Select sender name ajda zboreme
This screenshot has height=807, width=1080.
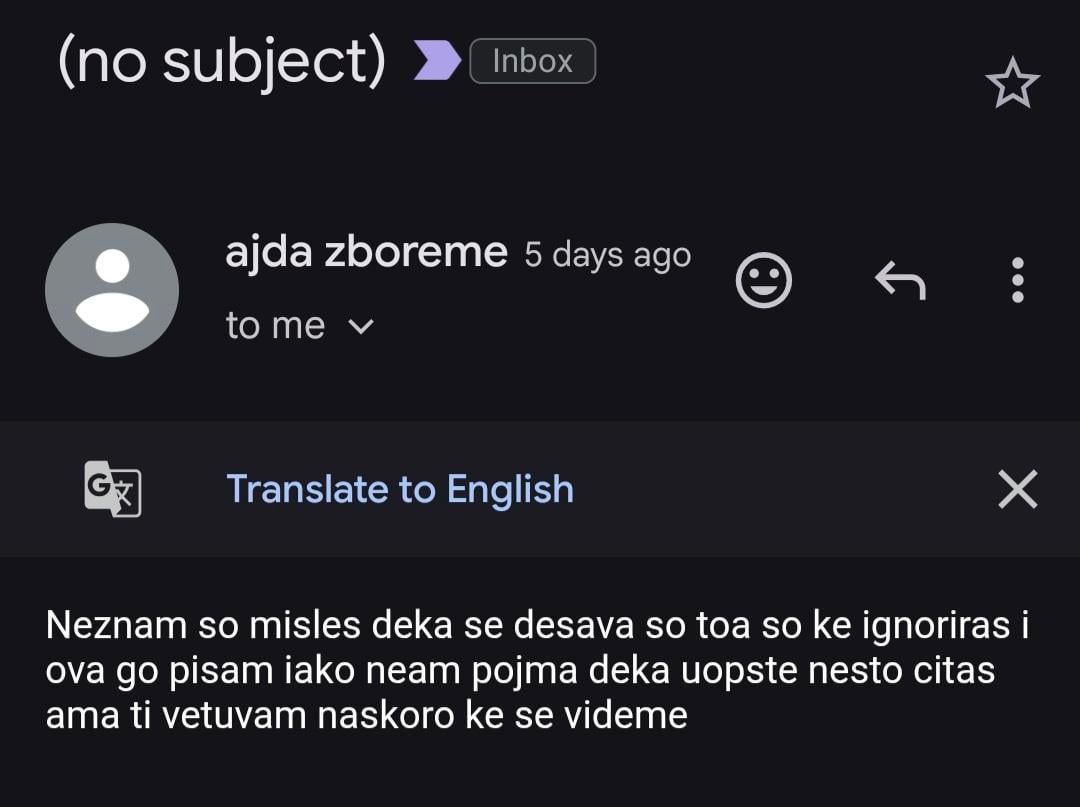(366, 252)
